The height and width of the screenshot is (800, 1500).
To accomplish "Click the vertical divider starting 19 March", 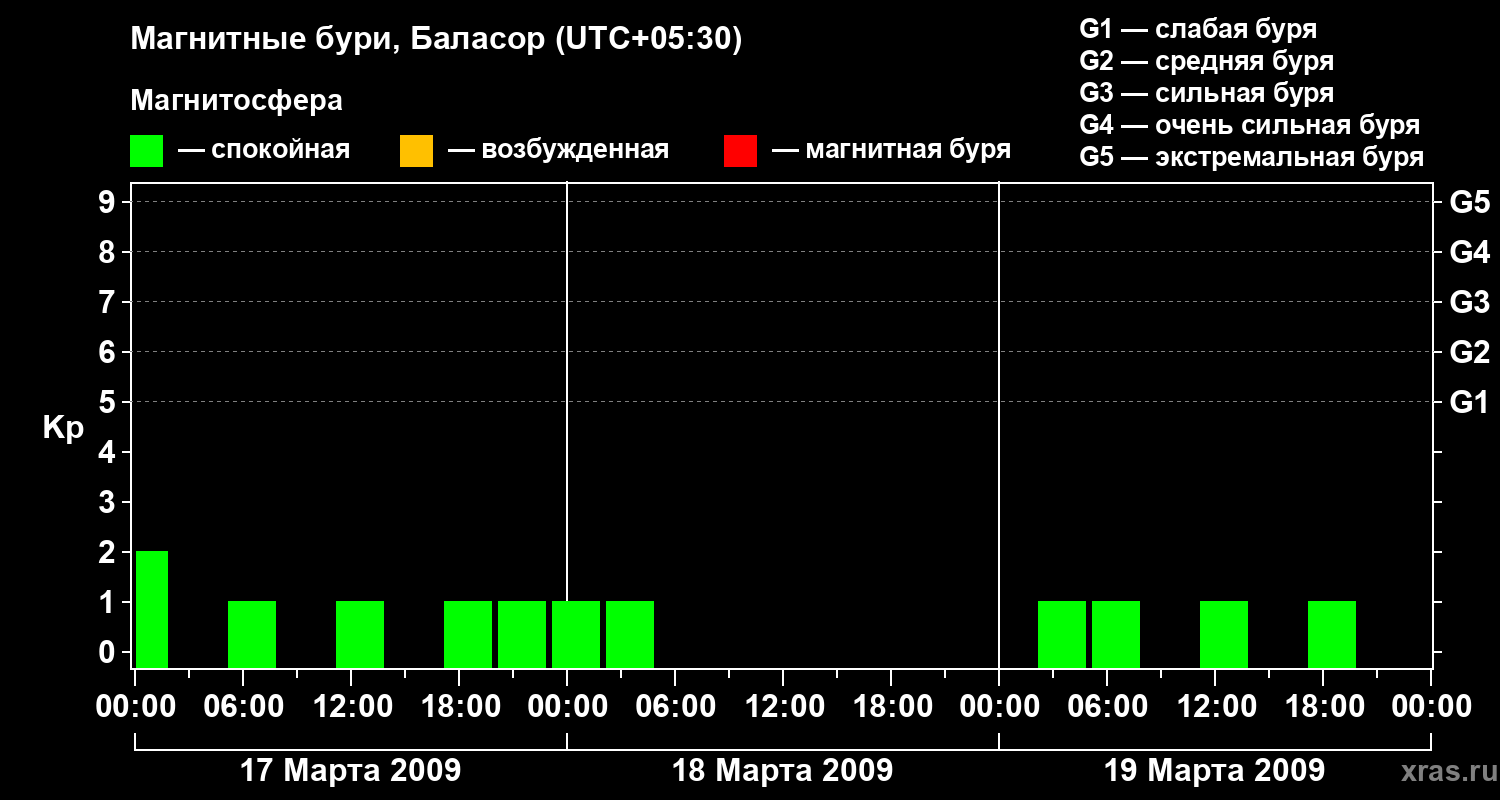I will pyautogui.click(x=999, y=425).
